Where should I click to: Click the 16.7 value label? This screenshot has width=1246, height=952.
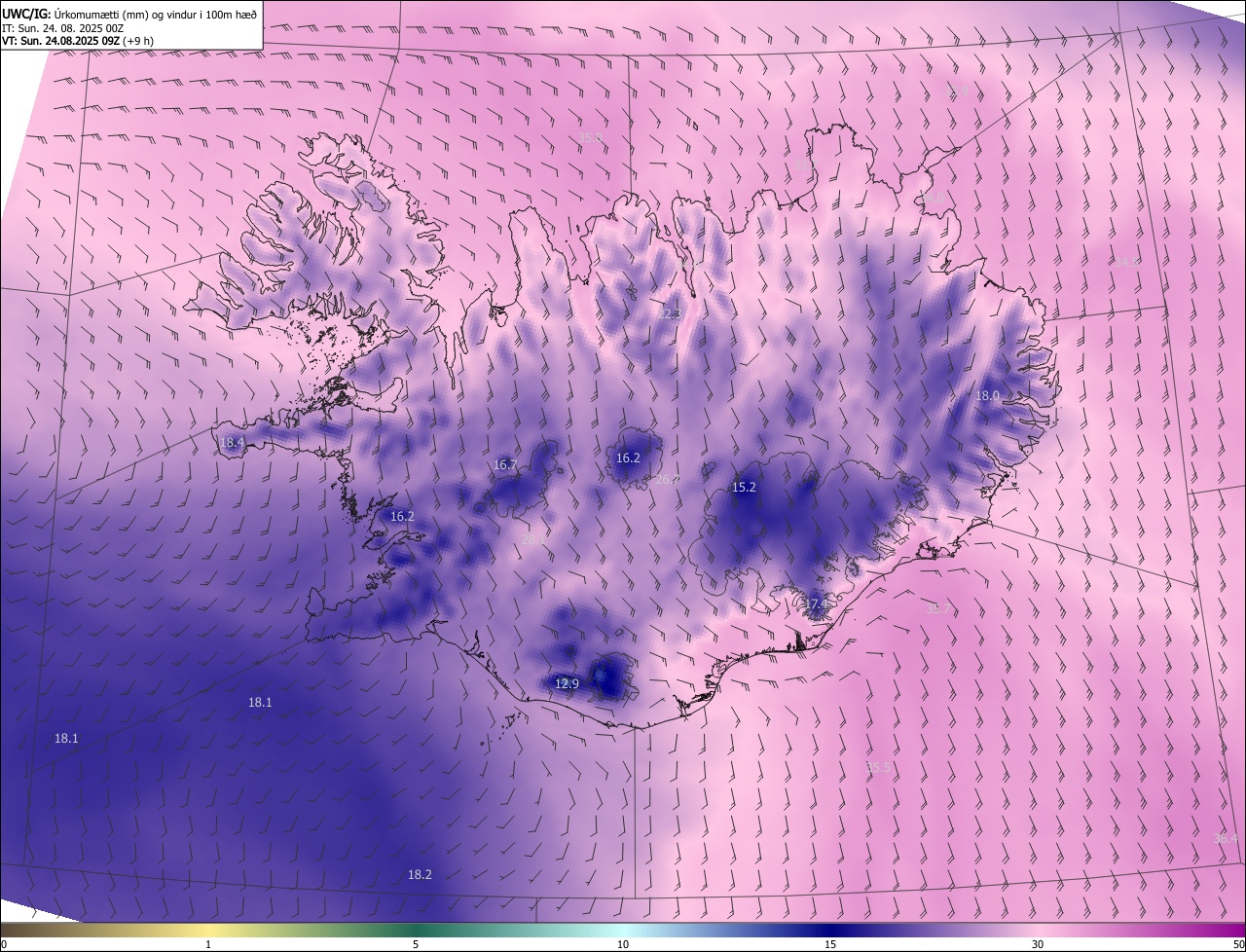505,465
